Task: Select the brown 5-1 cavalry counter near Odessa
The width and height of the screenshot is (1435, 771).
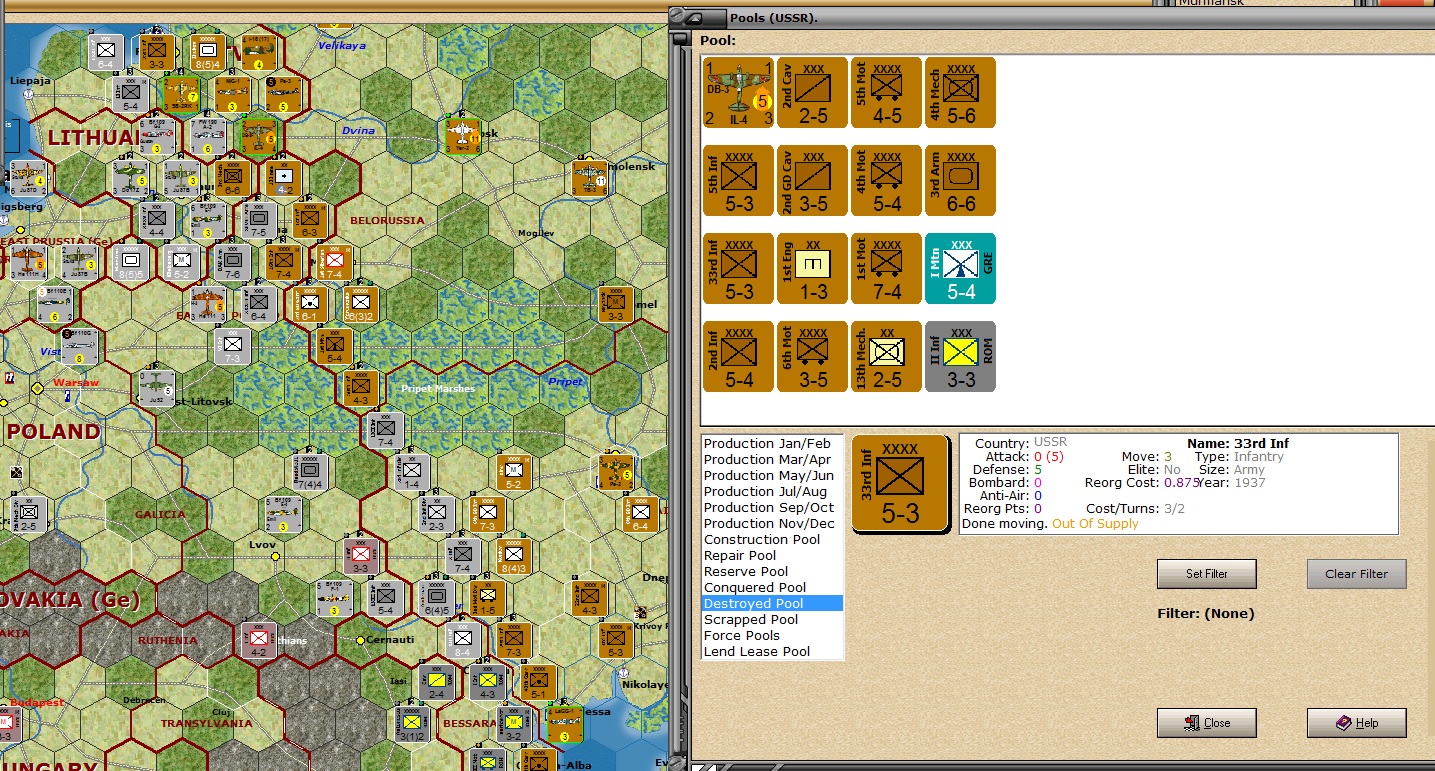Action: [x=538, y=681]
